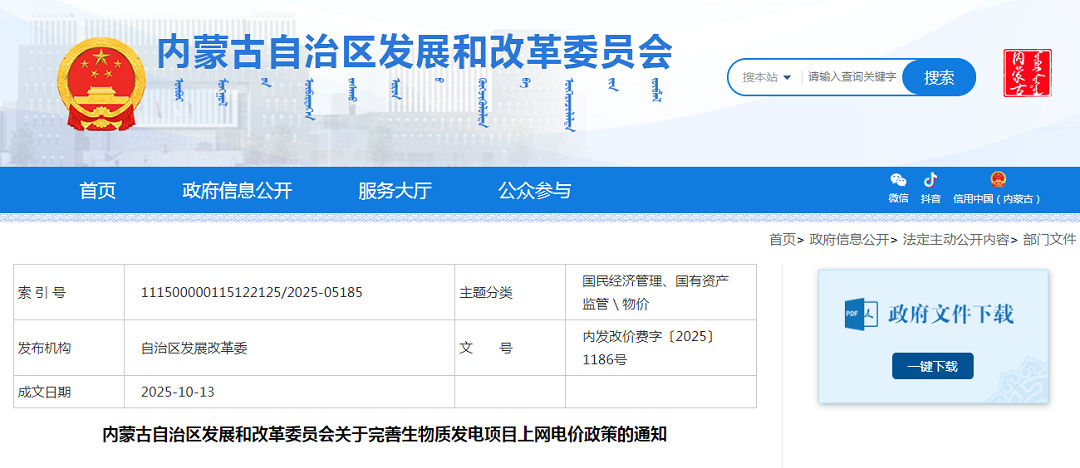
Task: Click the red Inner Mongolia seal icon
Action: pyautogui.click(x=1029, y=74)
